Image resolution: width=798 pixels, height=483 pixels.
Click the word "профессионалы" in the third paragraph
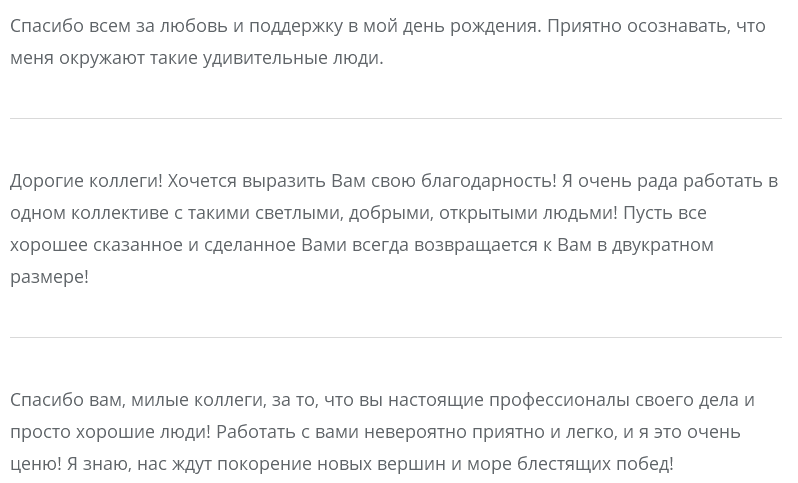click(559, 399)
